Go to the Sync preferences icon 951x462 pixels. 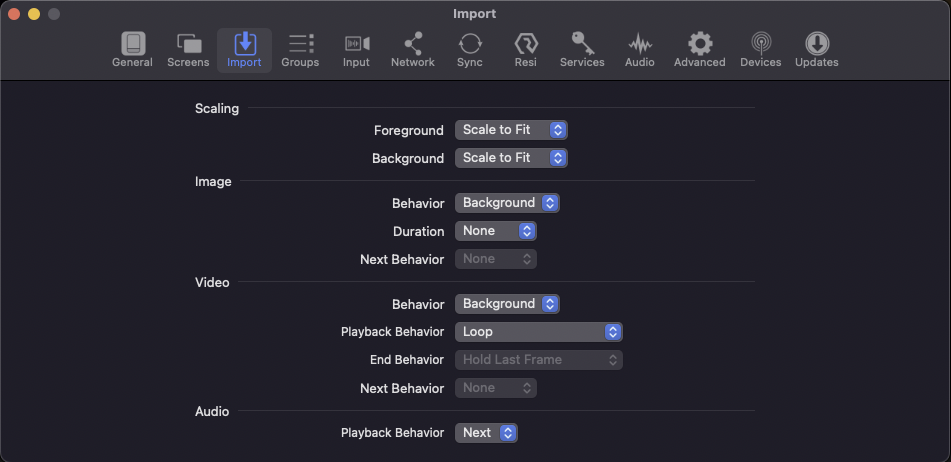(470, 50)
